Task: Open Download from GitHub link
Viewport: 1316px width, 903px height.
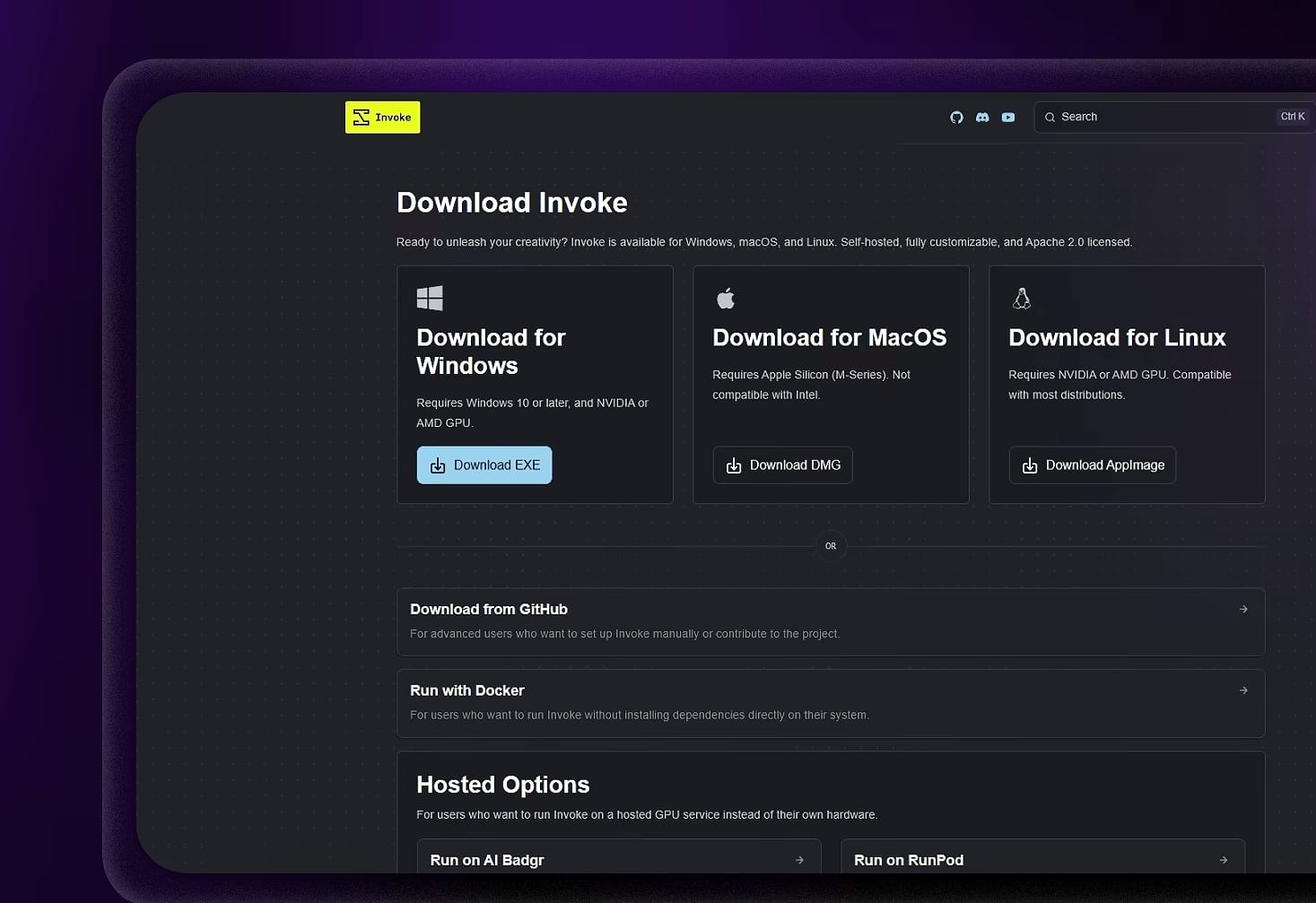Action: coord(831,621)
